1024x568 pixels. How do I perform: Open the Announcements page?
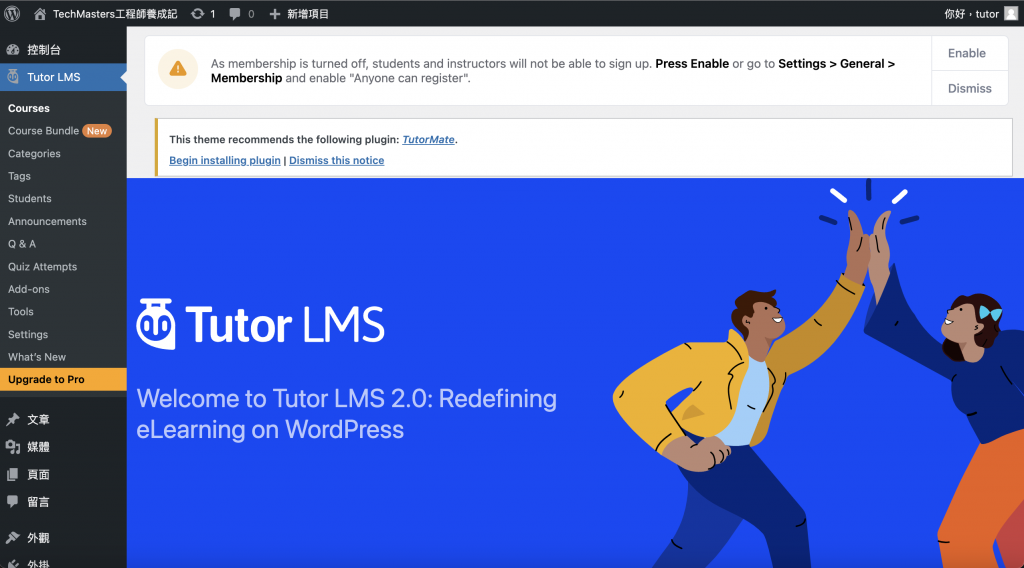pos(47,221)
